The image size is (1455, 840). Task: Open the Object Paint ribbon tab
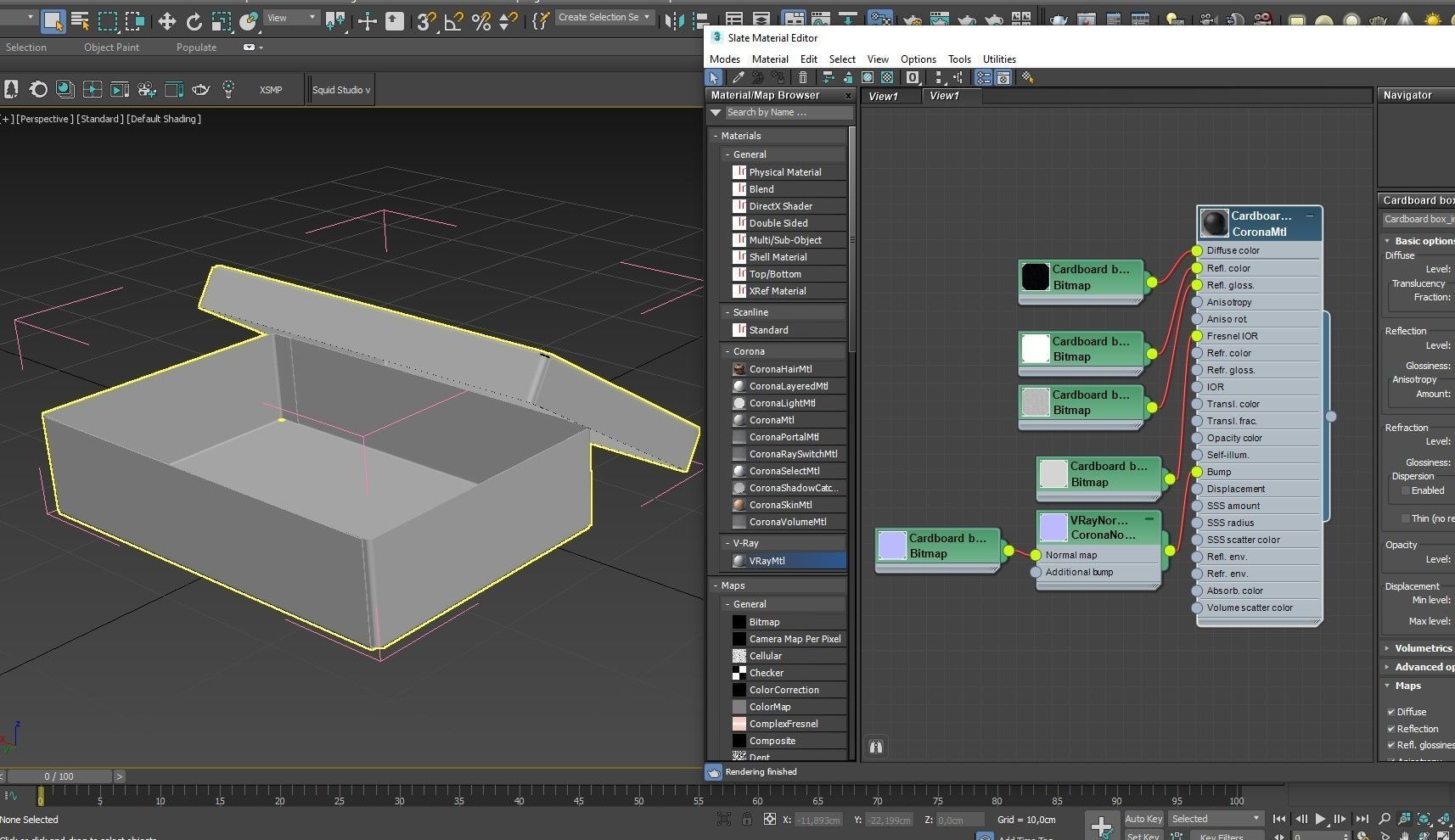[111, 48]
